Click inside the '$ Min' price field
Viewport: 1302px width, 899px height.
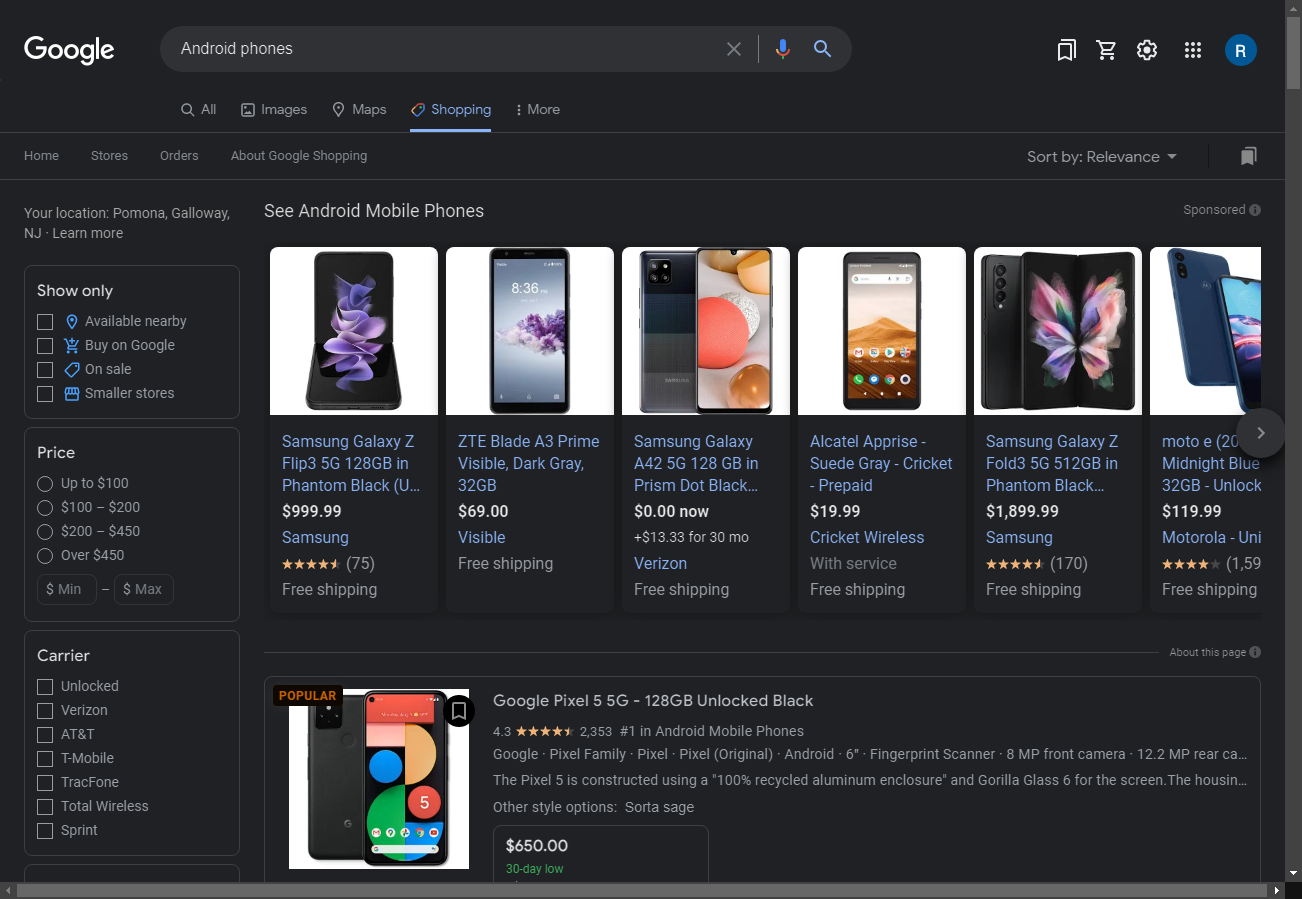[66, 589]
